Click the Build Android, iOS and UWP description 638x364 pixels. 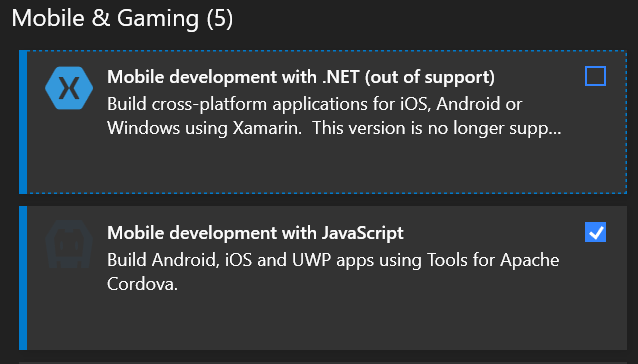coord(333,272)
